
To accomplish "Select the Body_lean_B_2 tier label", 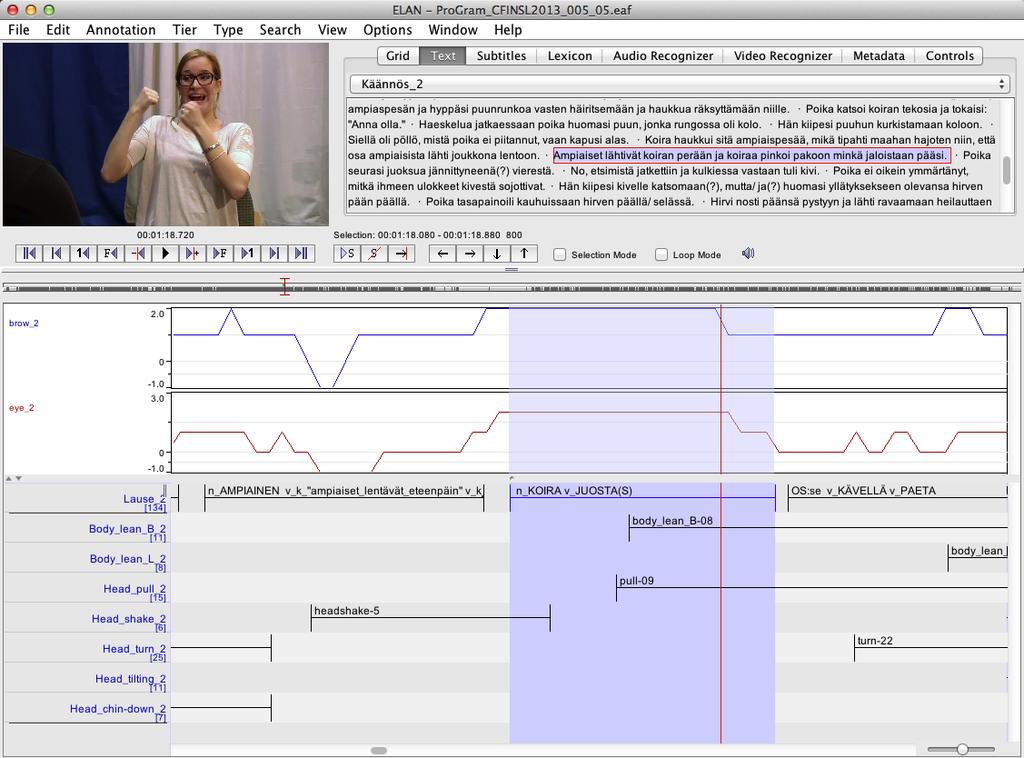I will [127, 529].
